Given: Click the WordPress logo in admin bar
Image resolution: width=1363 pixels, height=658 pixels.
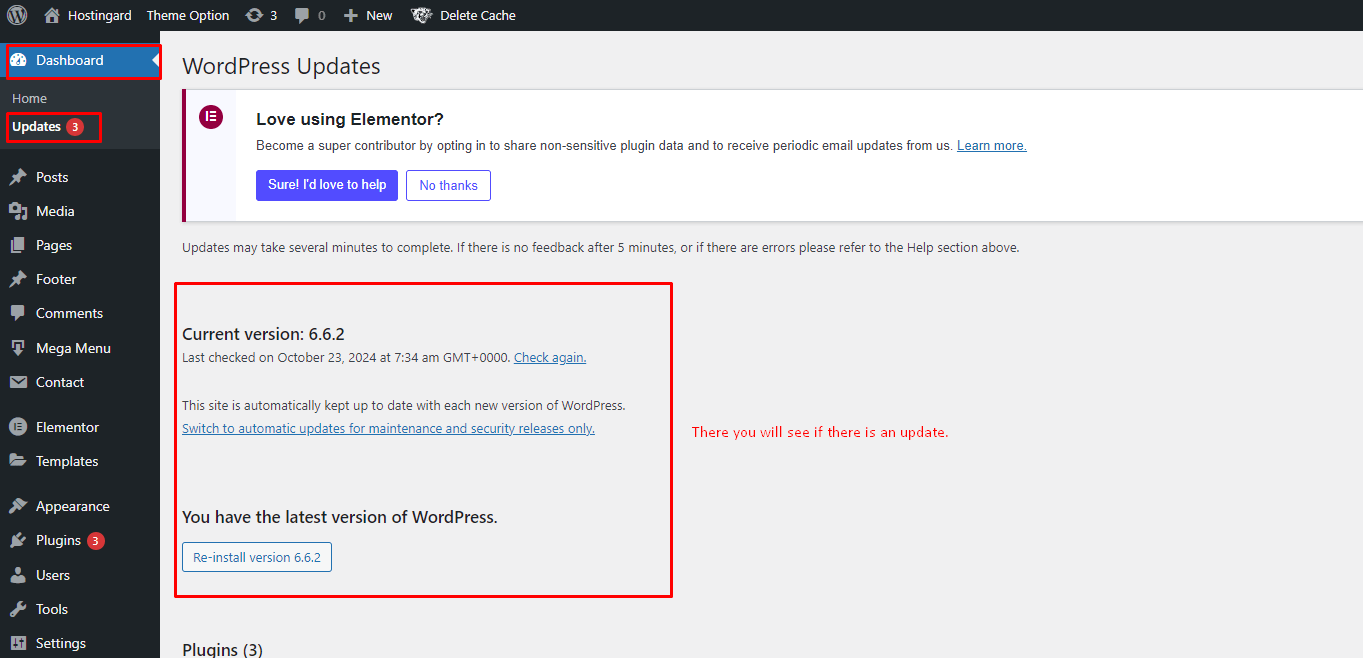Looking at the screenshot, I should tap(17, 15).
